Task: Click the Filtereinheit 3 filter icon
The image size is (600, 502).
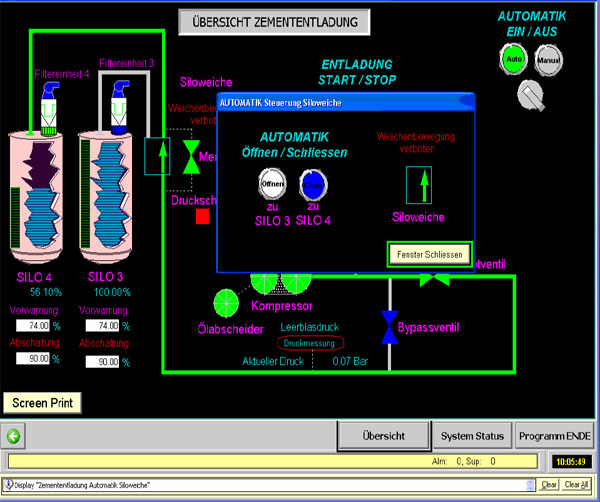Action: click(118, 105)
